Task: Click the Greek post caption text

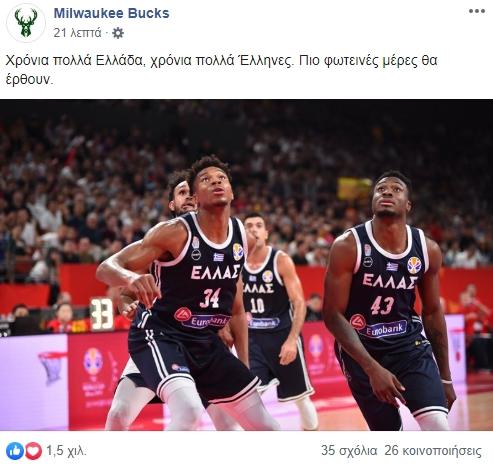Action: point(221,70)
